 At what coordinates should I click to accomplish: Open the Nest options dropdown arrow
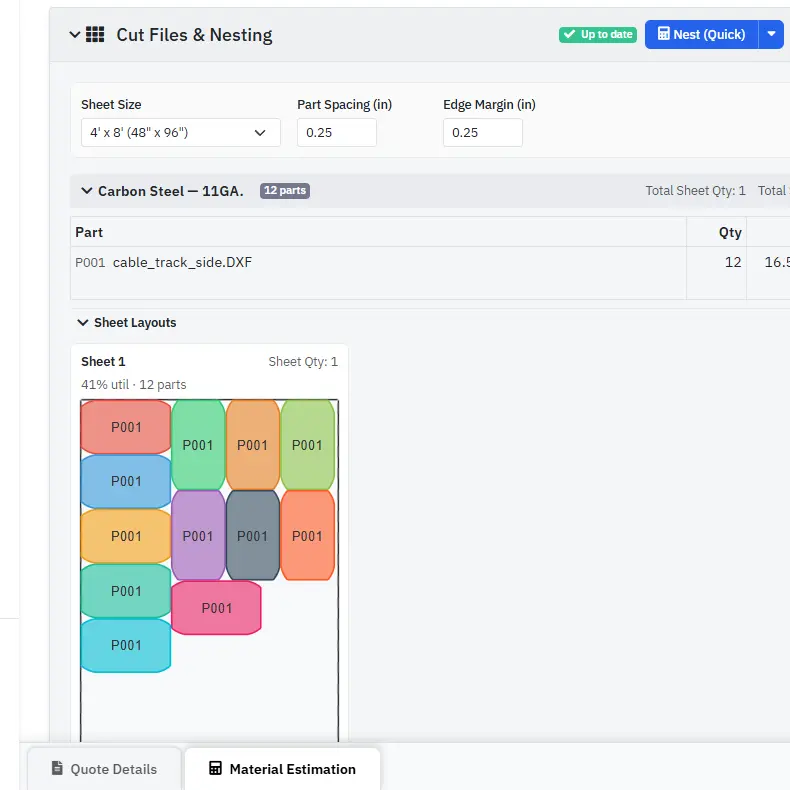(771, 34)
